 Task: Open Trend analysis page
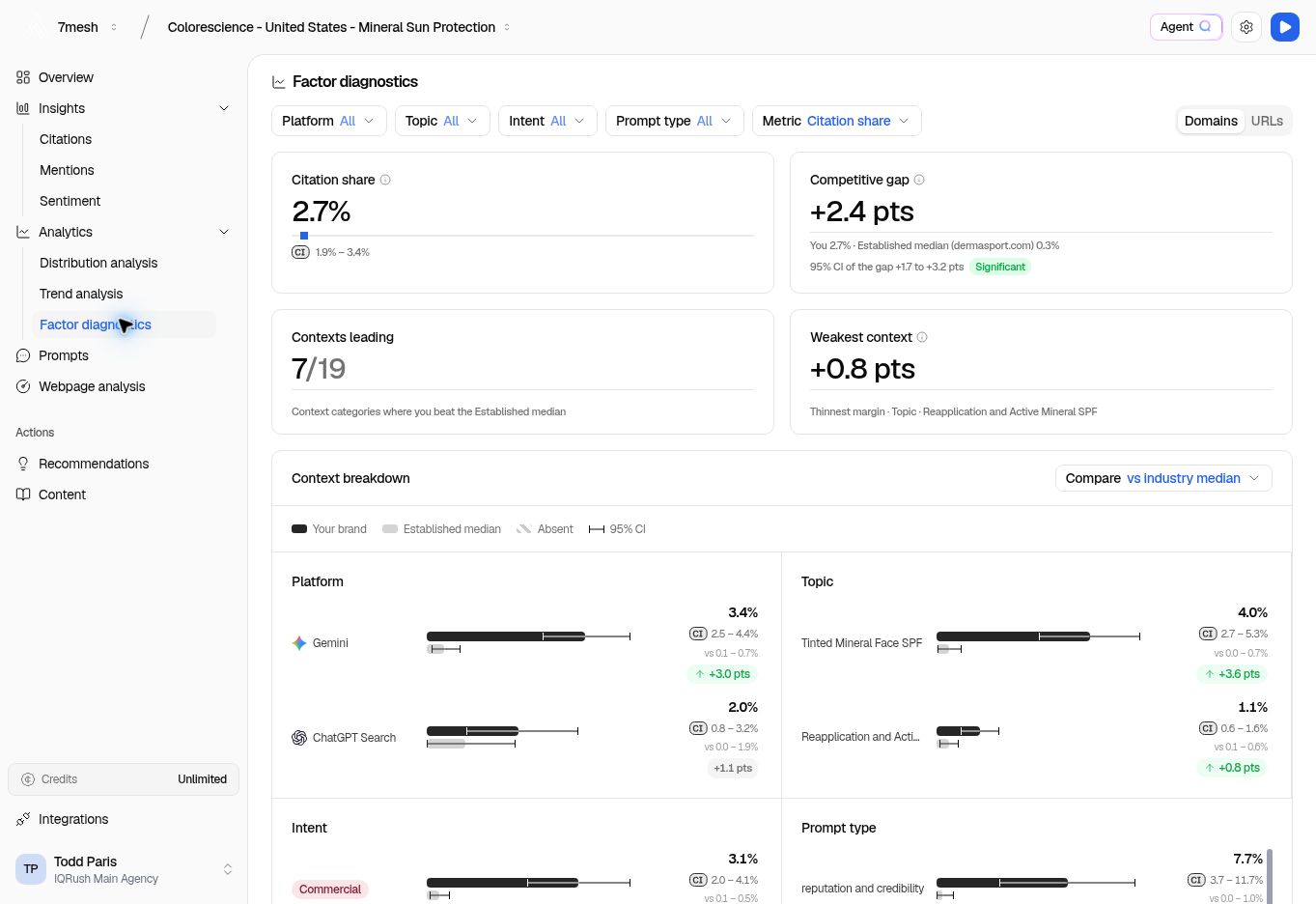tap(81, 294)
